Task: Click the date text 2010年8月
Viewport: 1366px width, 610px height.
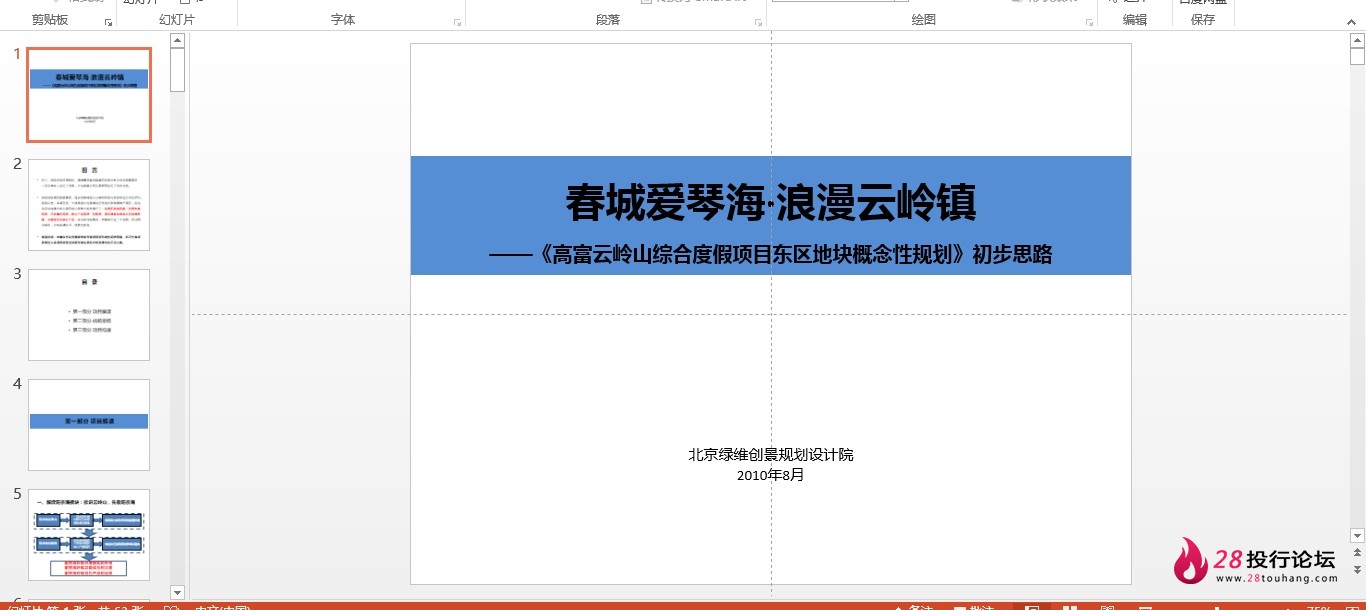Action: click(771, 475)
